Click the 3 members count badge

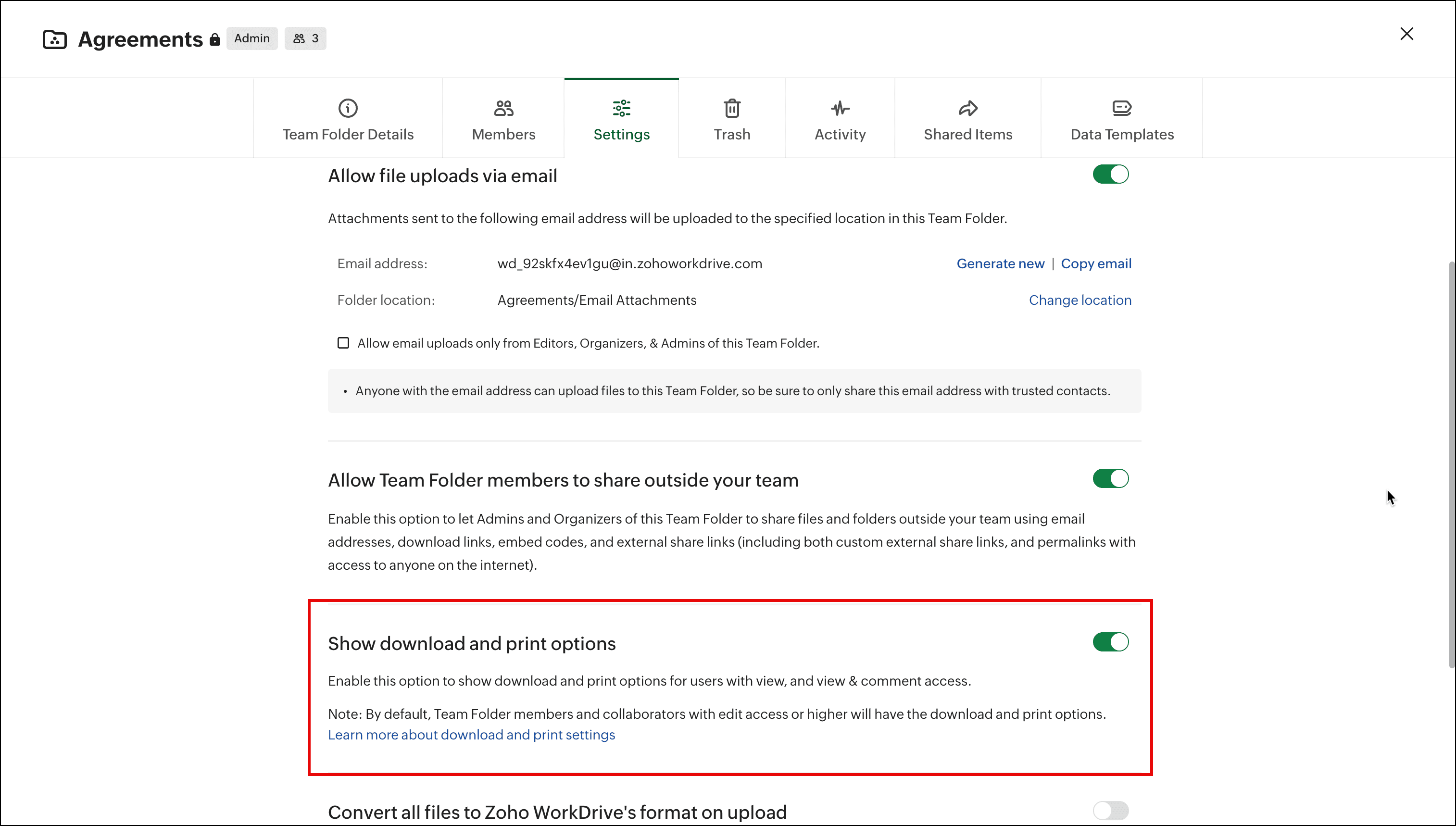(305, 38)
